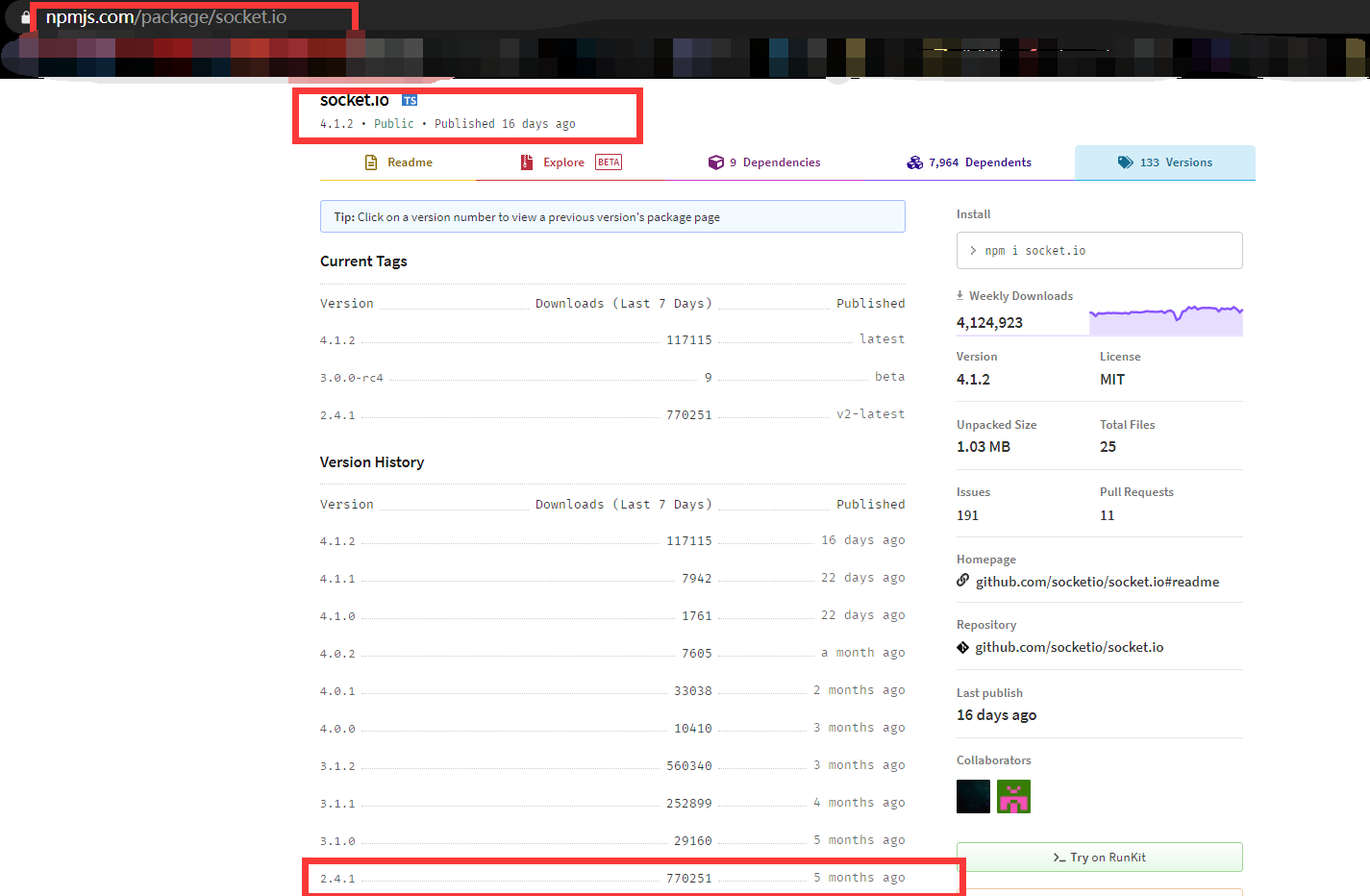The width and height of the screenshot is (1370, 896).
Task: Open version 3.1.1 in Version History
Action: [x=337, y=804]
